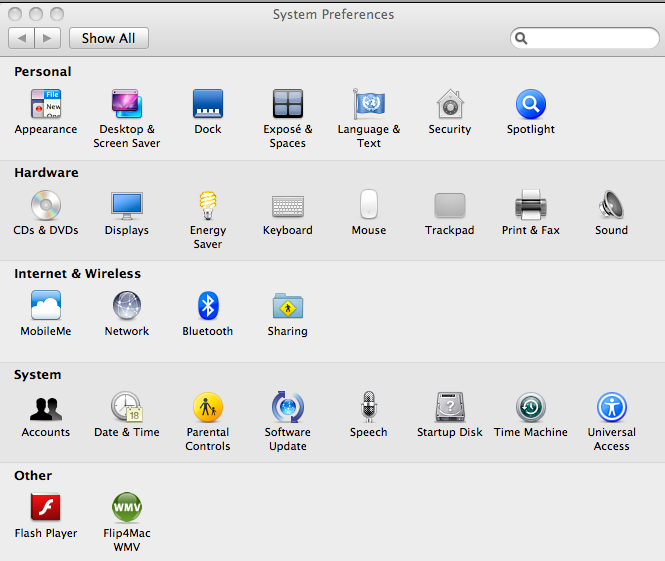Image resolution: width=665 pixels, height=561 pixels.
Task: Open Exposé & Spaces preferences
Action: 288,105
